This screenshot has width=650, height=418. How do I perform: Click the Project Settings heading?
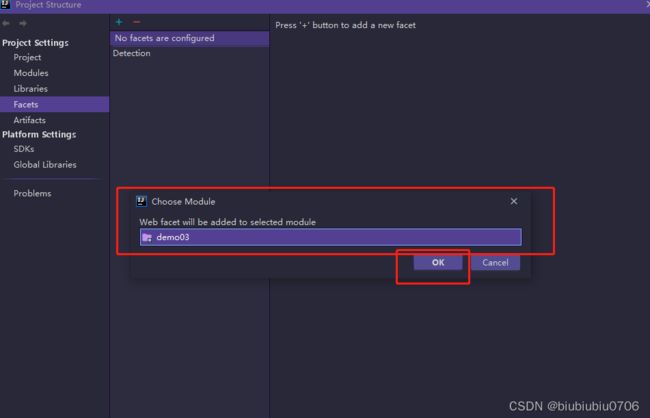[35, 43]
